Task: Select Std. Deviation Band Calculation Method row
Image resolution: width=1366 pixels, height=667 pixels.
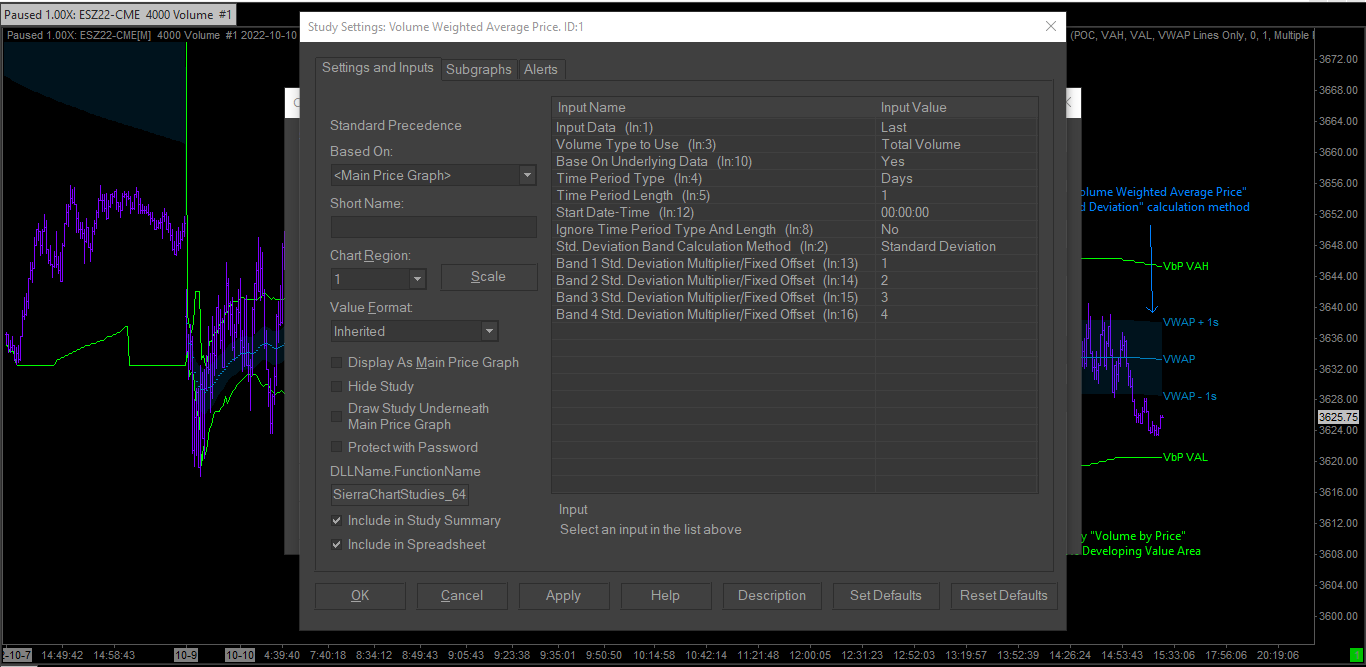Action: point(795,246)
